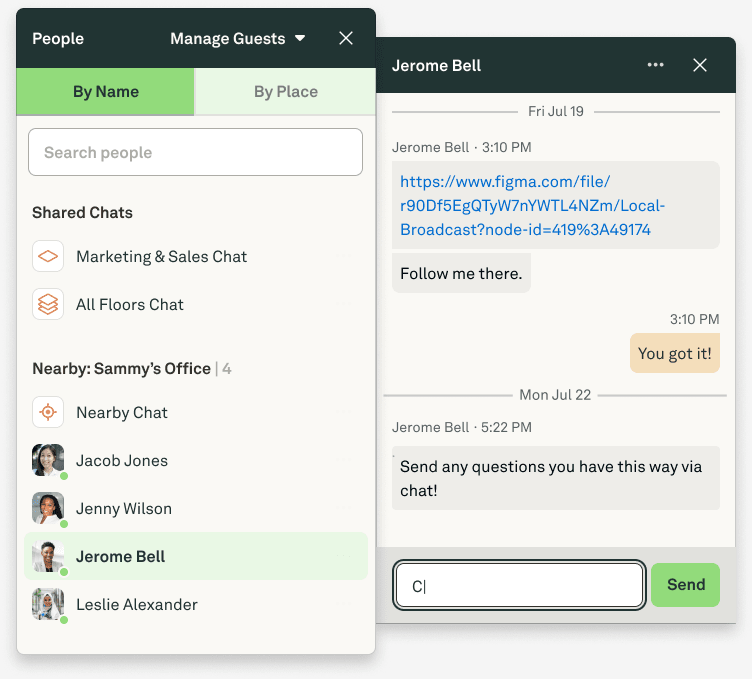Open the Figma file link
The width and height of the screenshot is (752, 679).
coord(532,205)
